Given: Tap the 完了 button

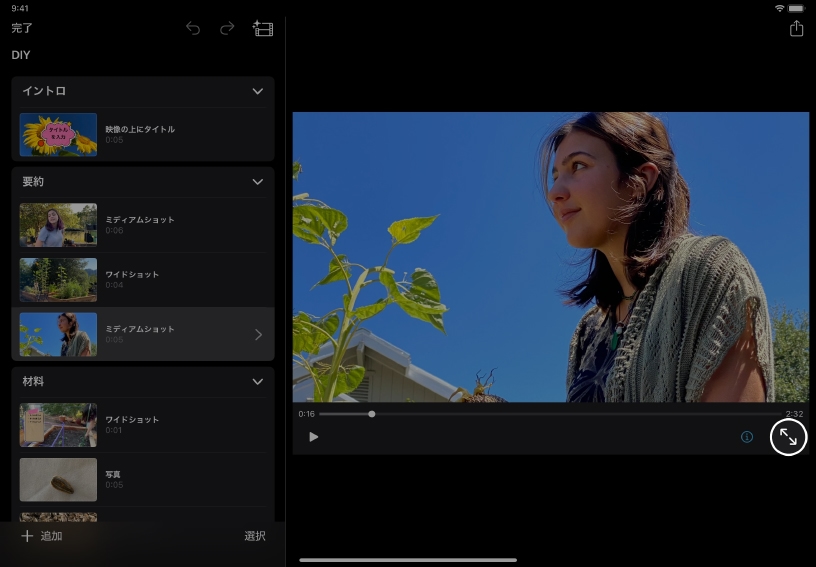Looking at the screenshot, I should pyautogui.click(x=22, y=29).
